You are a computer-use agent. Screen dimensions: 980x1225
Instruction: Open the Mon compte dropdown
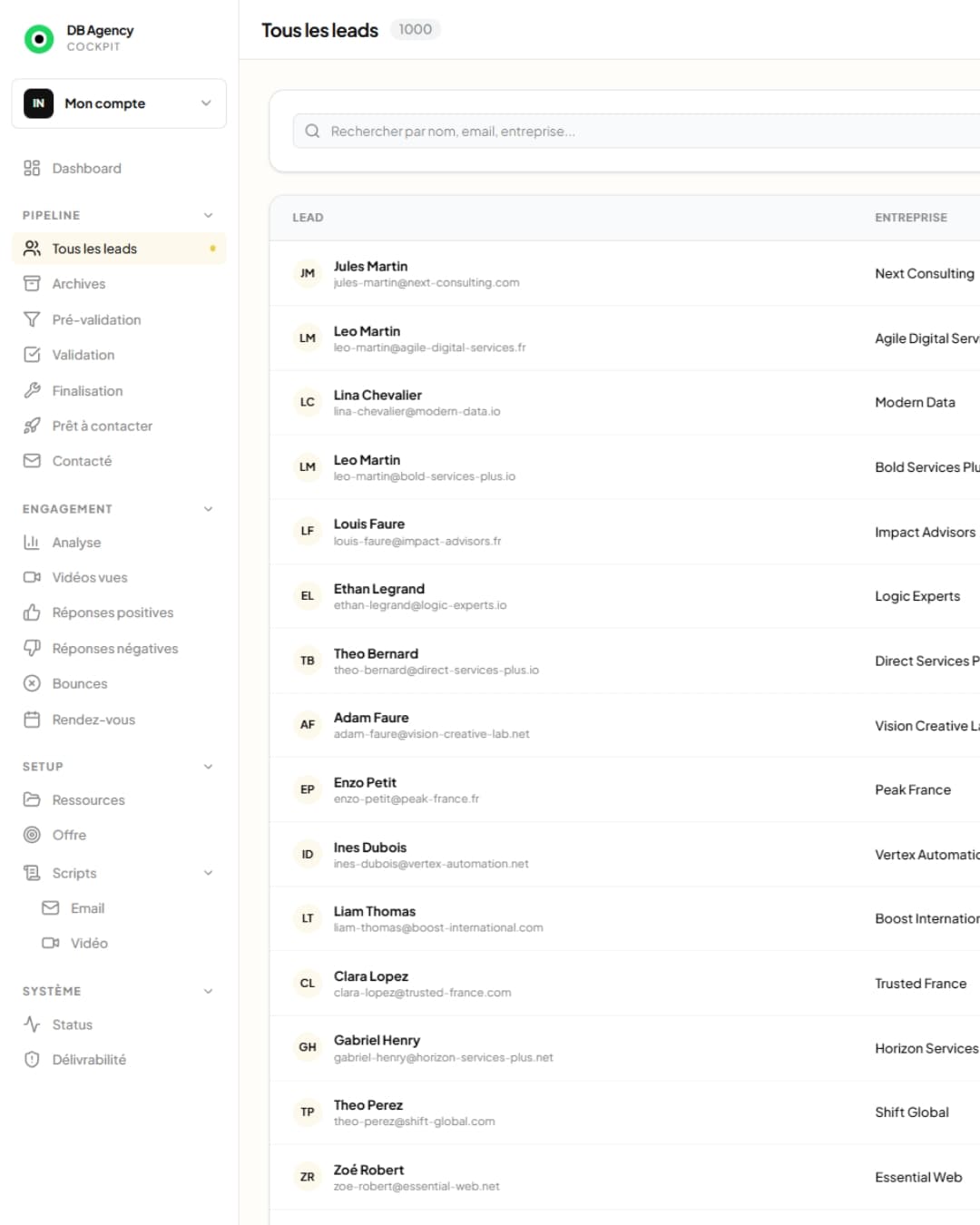click(119, 103)
